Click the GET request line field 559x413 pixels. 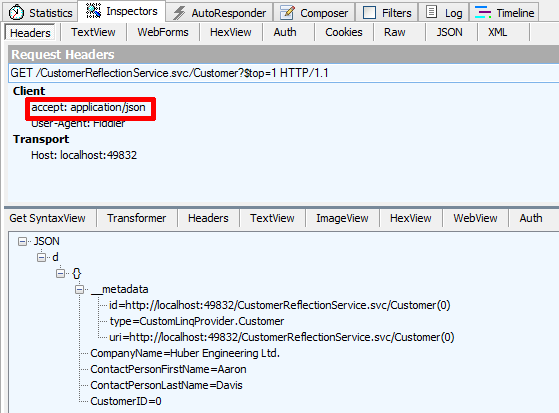click(284, 73)
